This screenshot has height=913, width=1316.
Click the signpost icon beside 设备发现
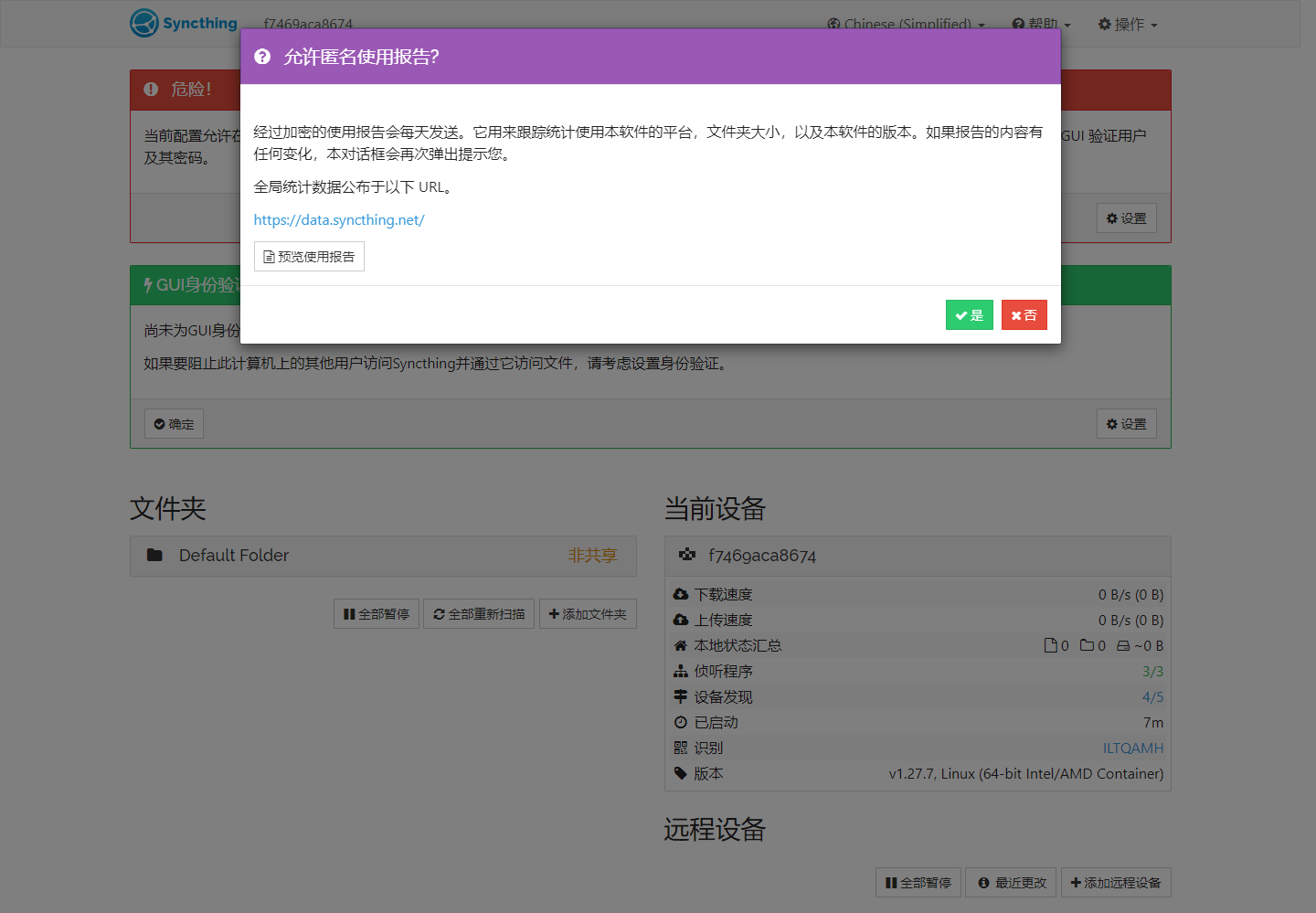[x=681, y=696]
